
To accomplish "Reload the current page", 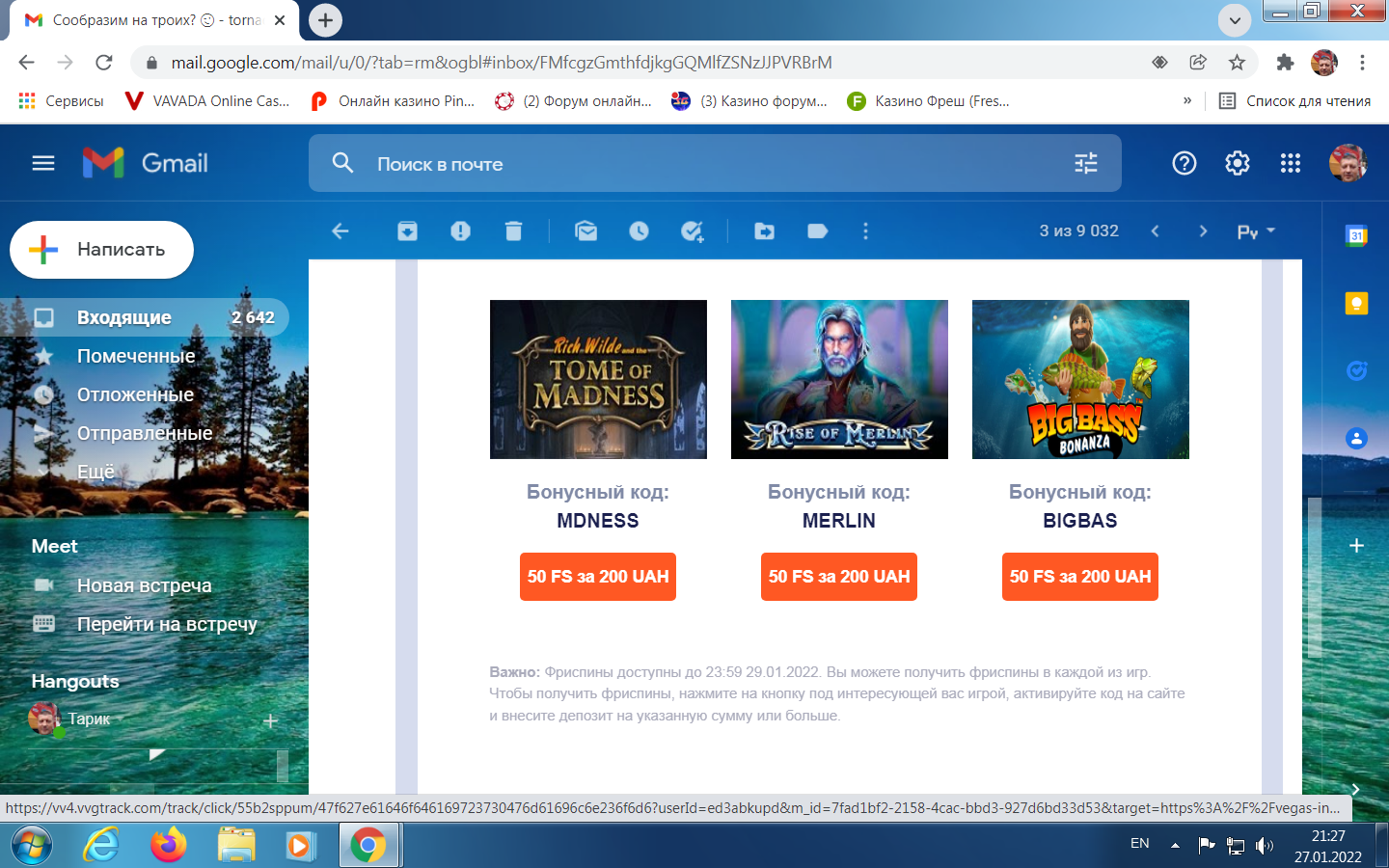I will click(104, 63).
